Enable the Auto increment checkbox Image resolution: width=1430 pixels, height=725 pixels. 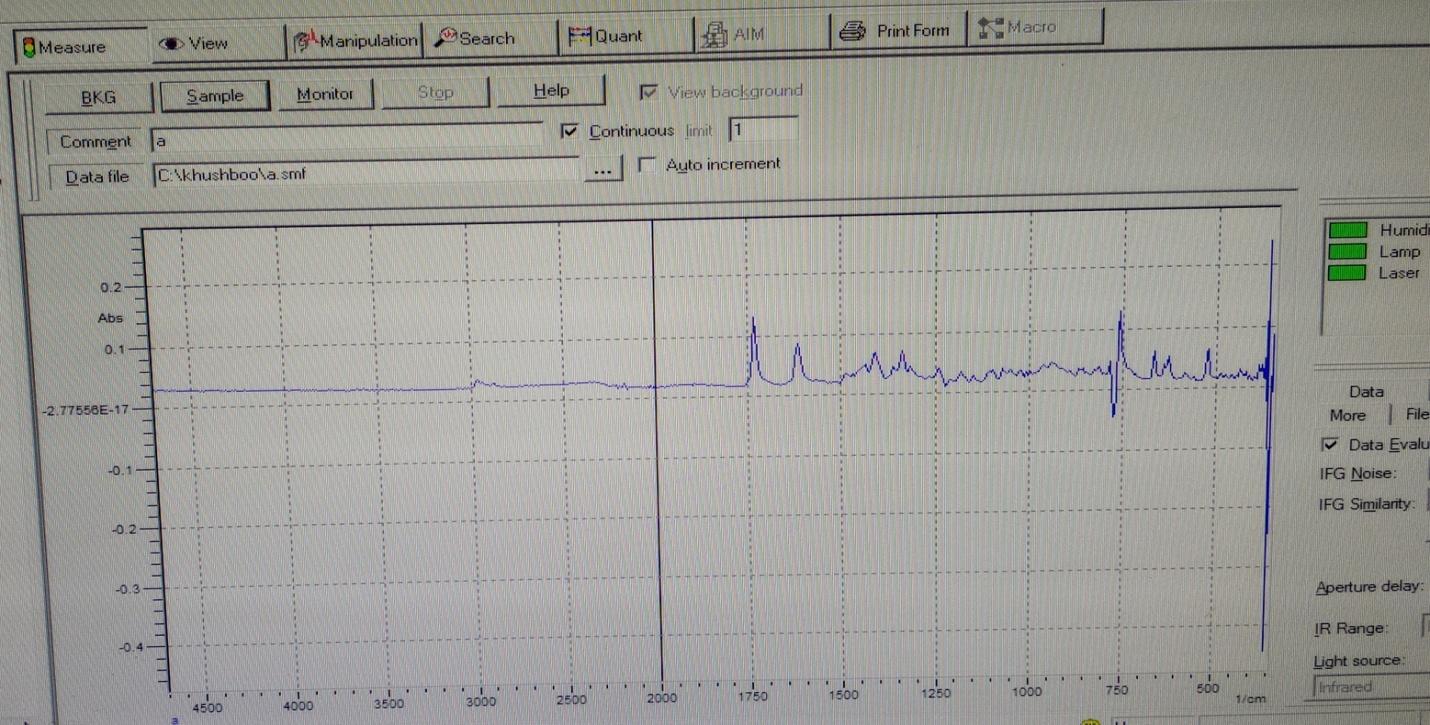click(x=647, y=164)
